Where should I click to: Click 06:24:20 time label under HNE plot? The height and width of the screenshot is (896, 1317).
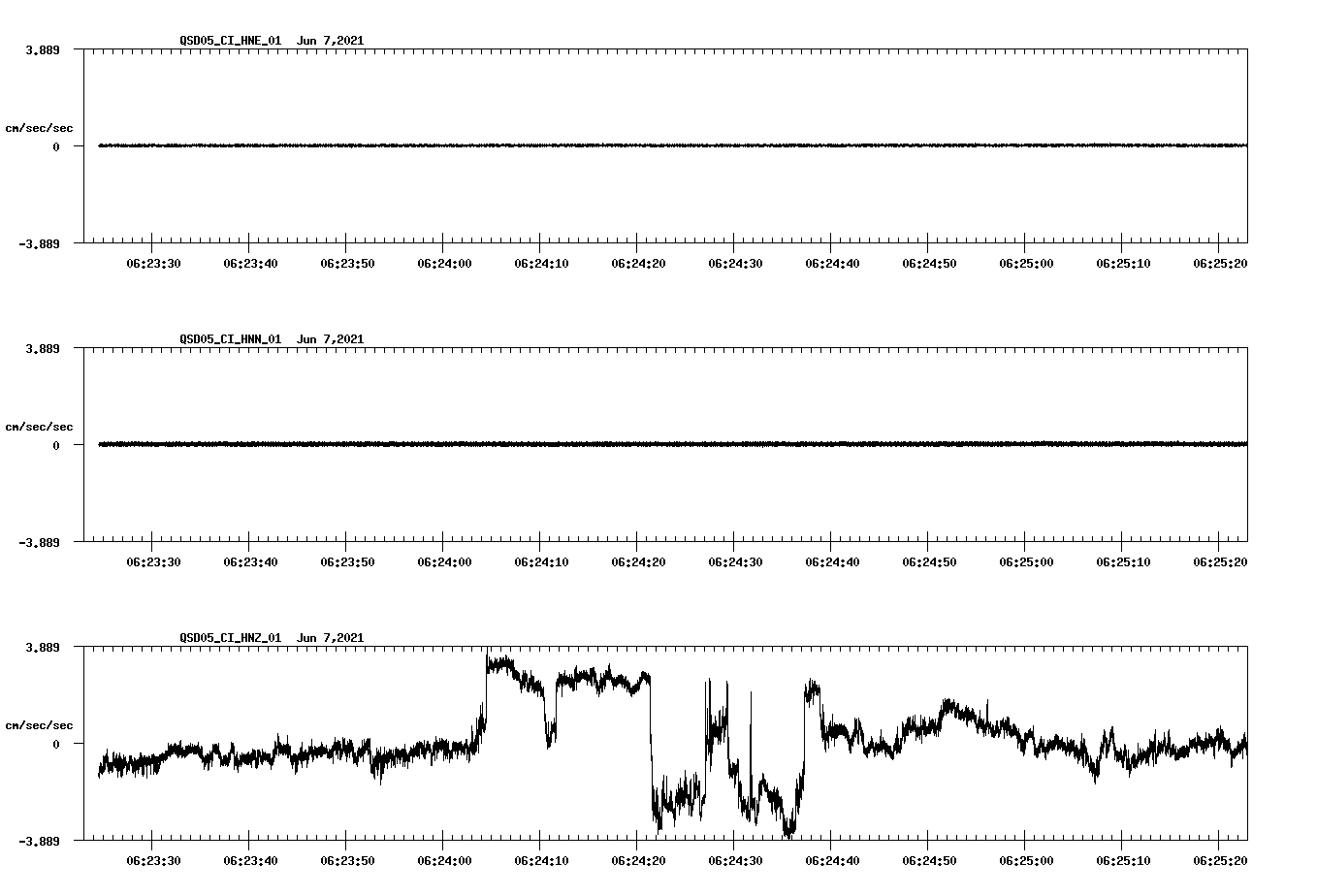tap(638, 264)
